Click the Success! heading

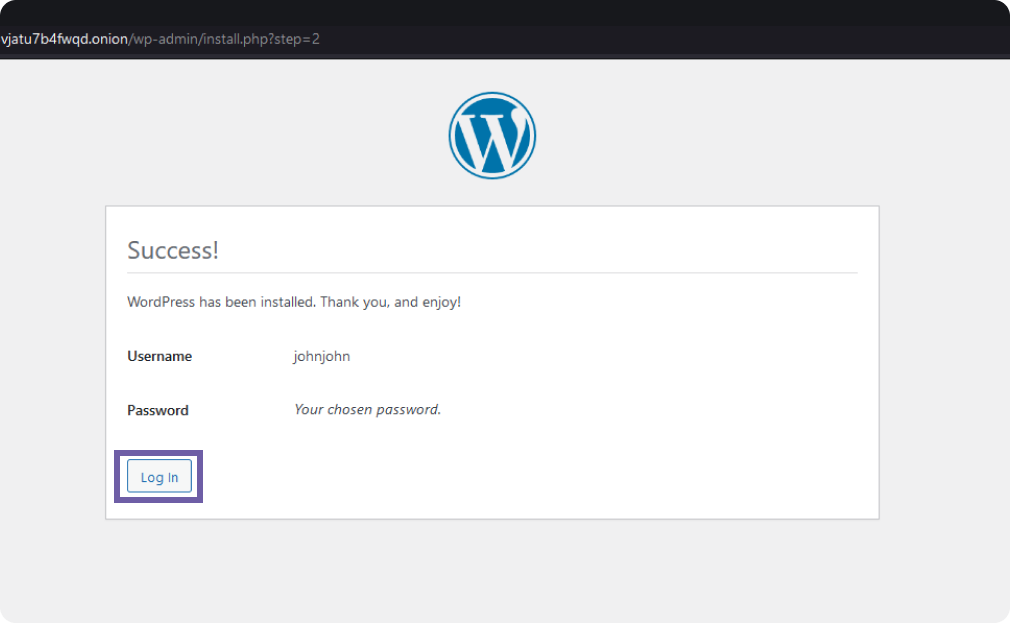pyautogui.click(x=173, y=250)
